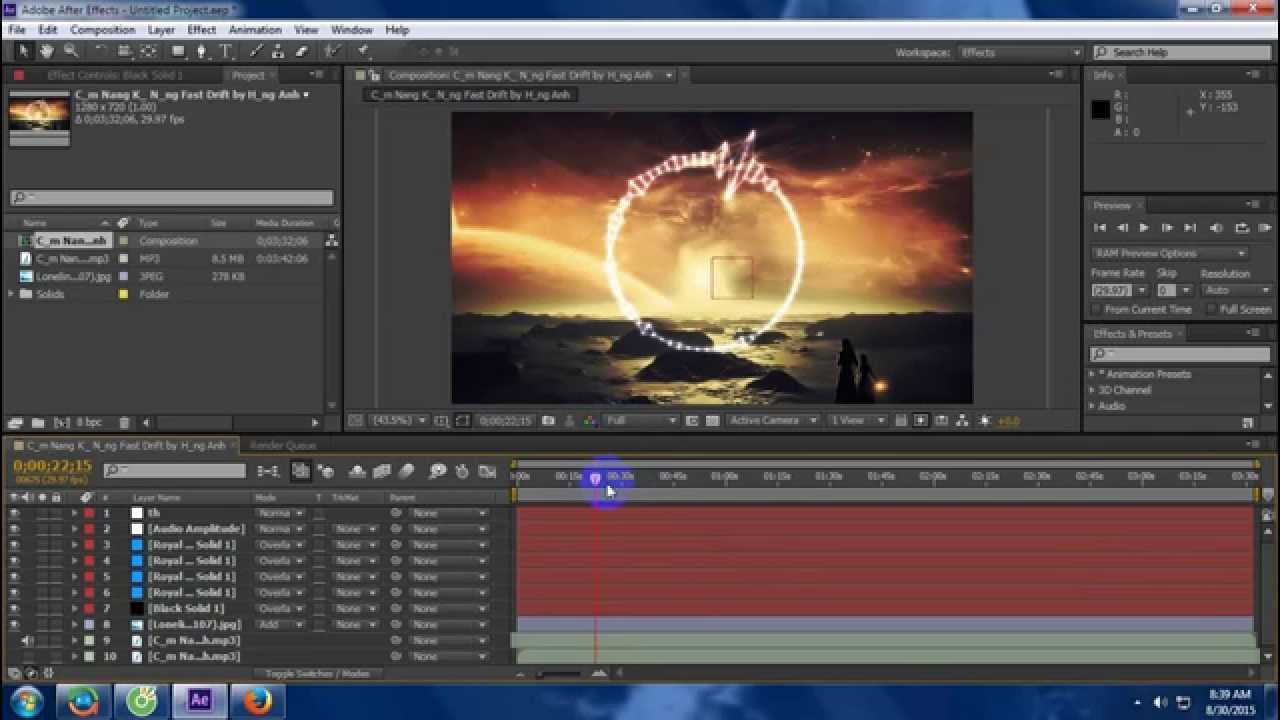
Task: Click the red label color of layer 1
Action: (x=88, y=513)
